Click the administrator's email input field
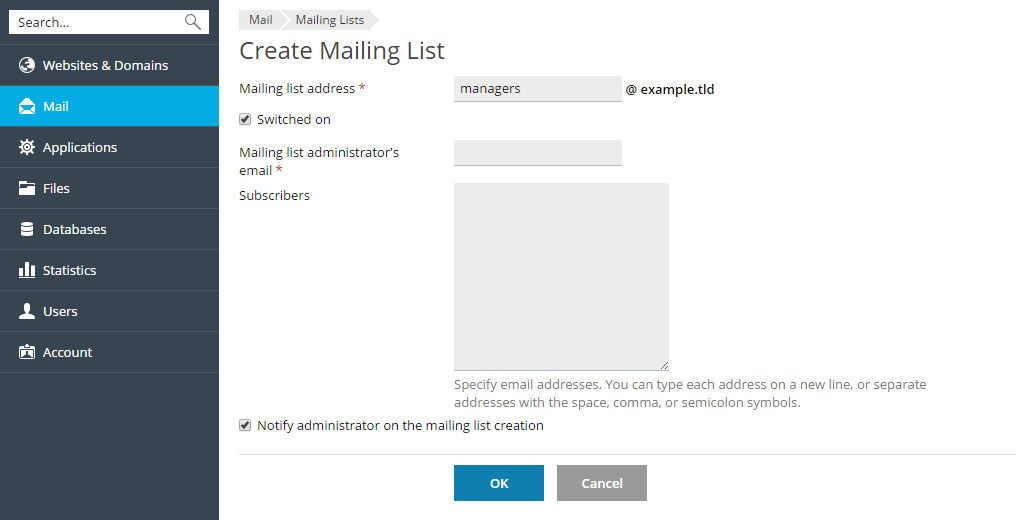Screen dimensions: 1035x520 (x=537, y=153)
